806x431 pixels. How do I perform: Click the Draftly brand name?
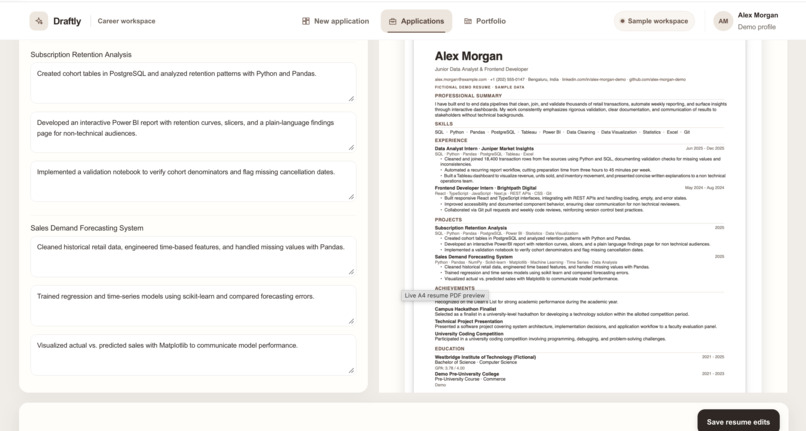(x=67, y=21)
